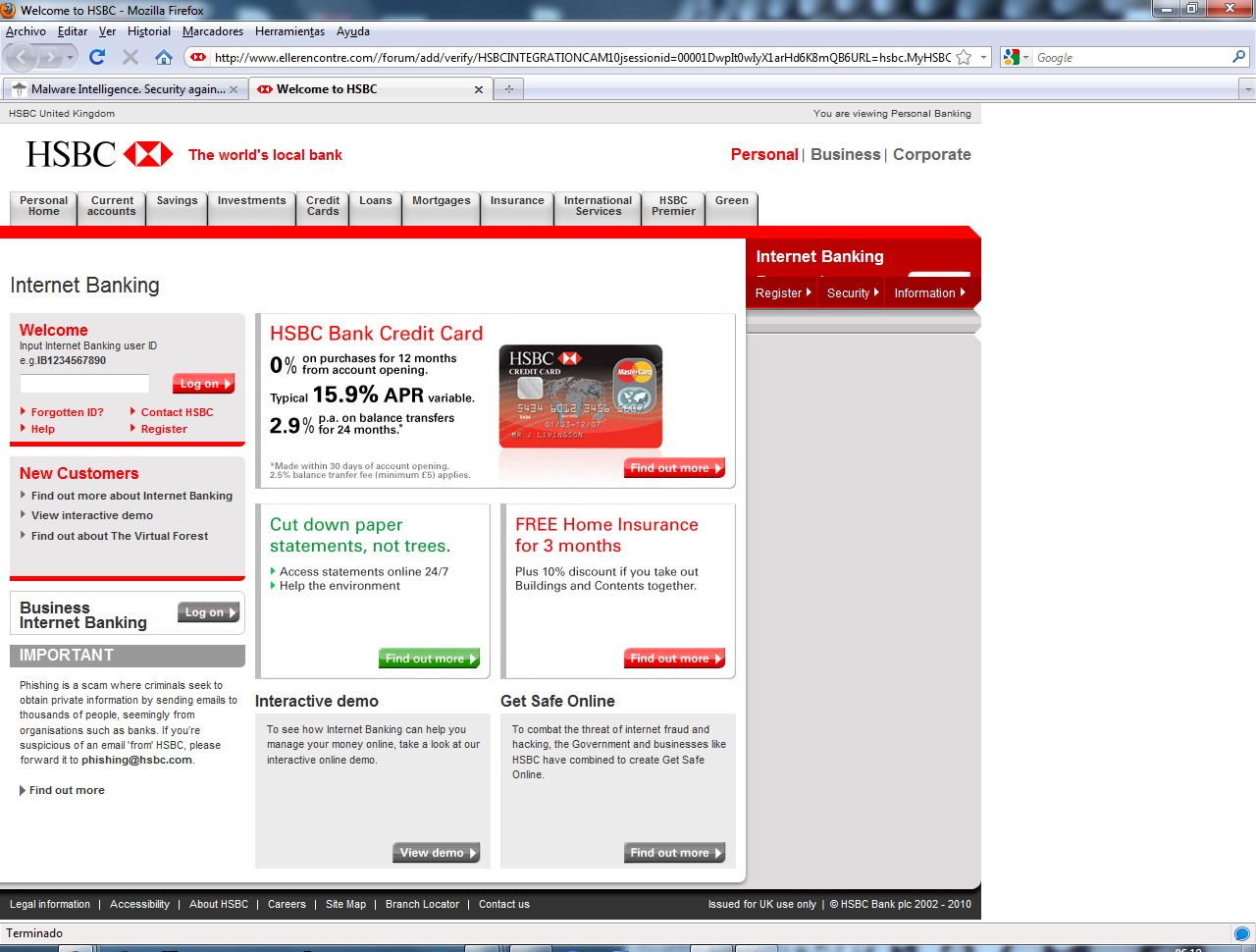Image resolution: width=1256 pixels, height=952 pixels.
Task: Click Find out more for Home Insurance
Action: (675, 659)
